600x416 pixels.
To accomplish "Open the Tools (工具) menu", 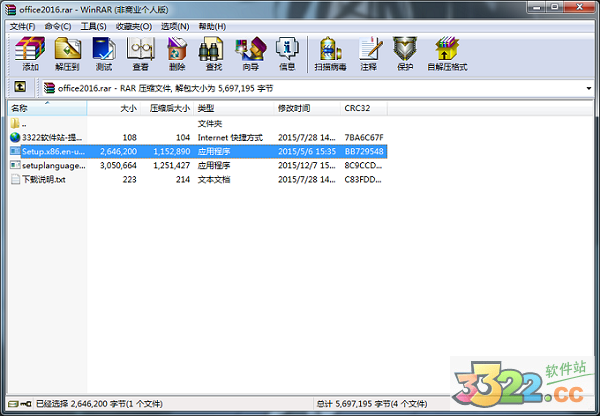I will [93, 26].
